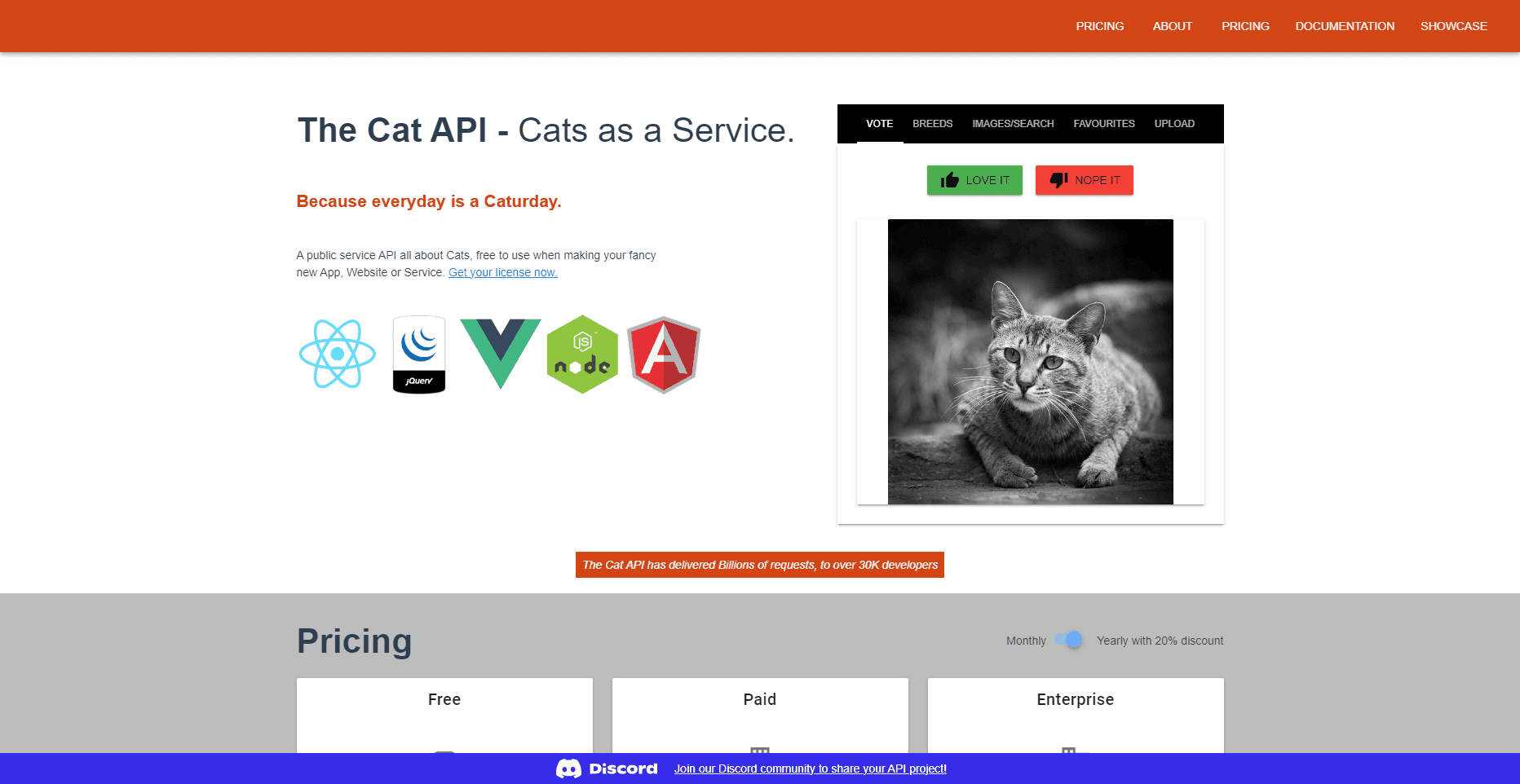Click the jQuery logo icon
The image size is (1520, 784).
click(x=419, y=355)
